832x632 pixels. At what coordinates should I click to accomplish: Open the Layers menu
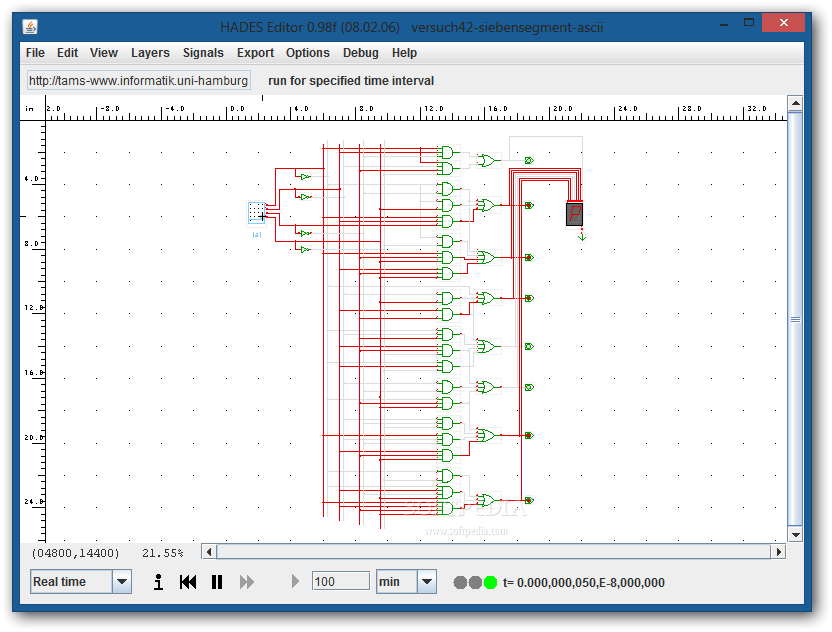150,53
